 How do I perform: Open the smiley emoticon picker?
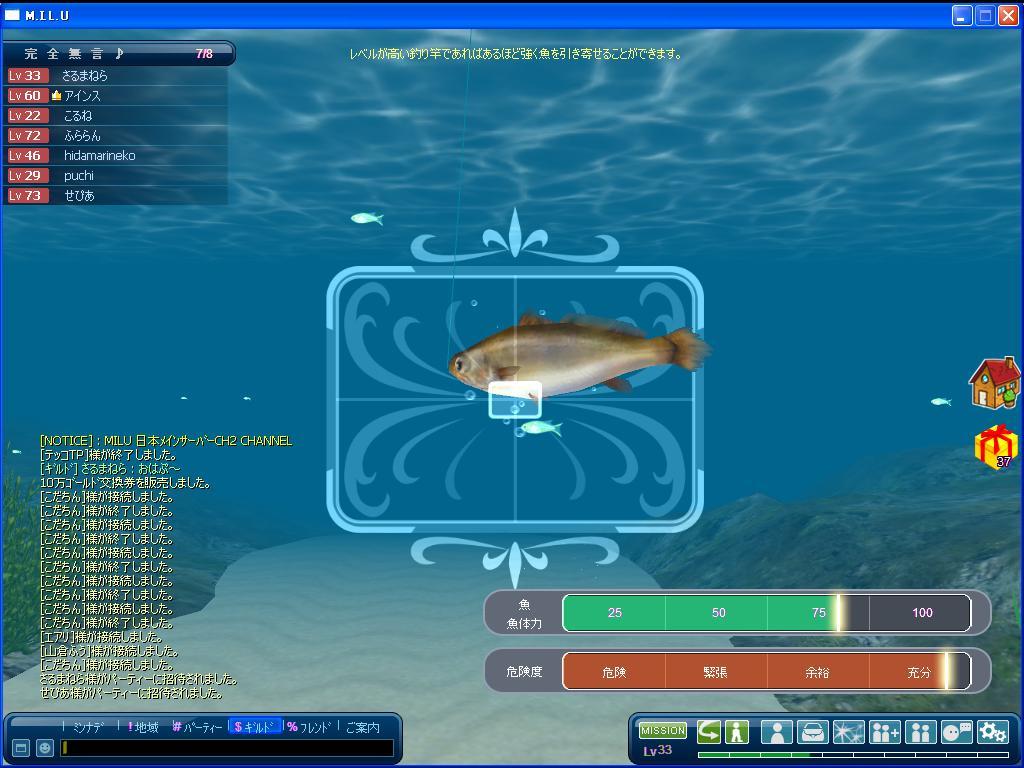coord(44,748)
